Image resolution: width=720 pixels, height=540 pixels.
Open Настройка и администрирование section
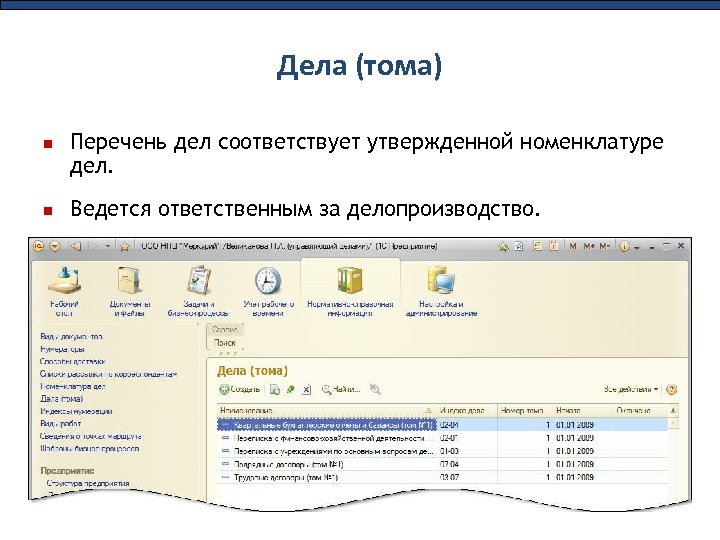[x=441, y=292]
